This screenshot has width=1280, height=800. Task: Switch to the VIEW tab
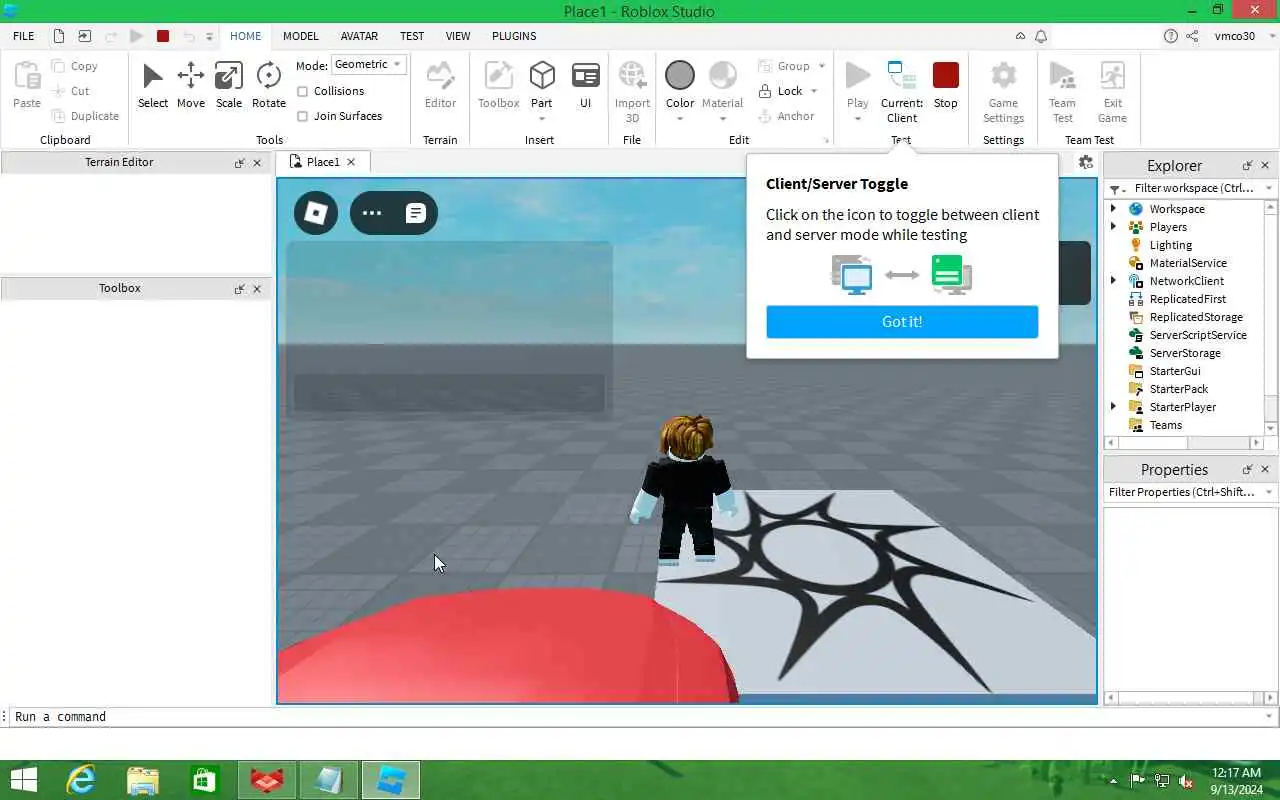(458, 36)
